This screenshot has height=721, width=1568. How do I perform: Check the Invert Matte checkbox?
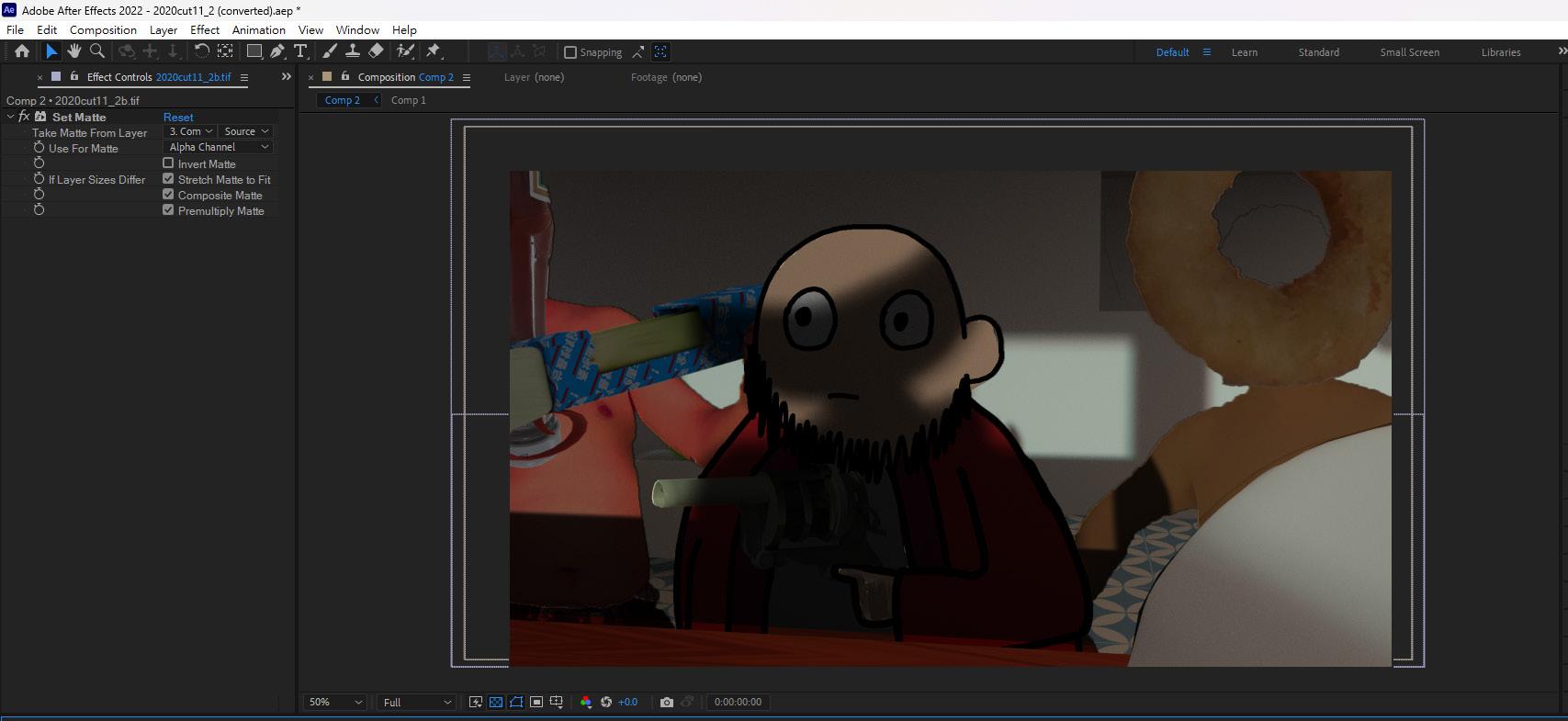coord(168,163)
